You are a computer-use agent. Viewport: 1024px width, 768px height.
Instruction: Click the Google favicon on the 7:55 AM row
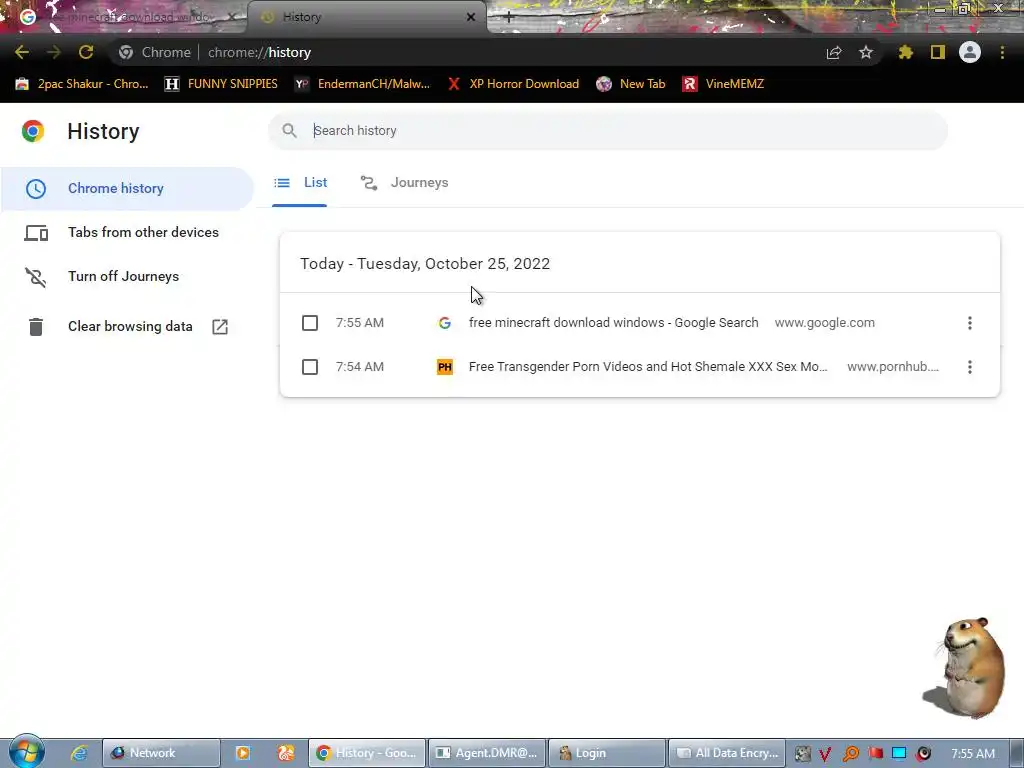click(x=445, y=323)
